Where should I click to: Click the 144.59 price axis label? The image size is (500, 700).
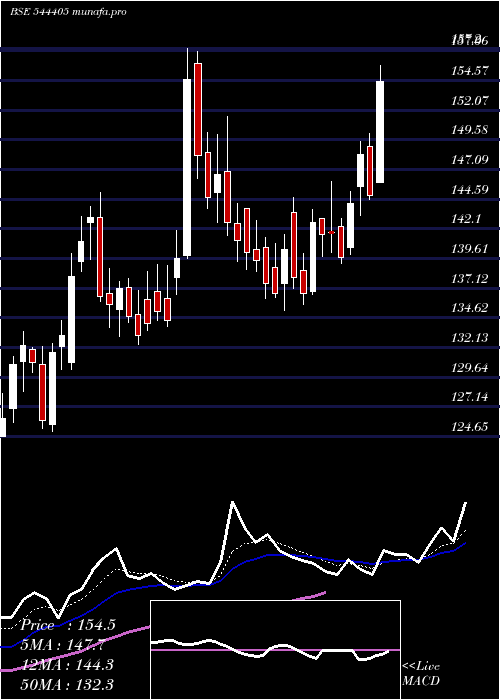470,189
